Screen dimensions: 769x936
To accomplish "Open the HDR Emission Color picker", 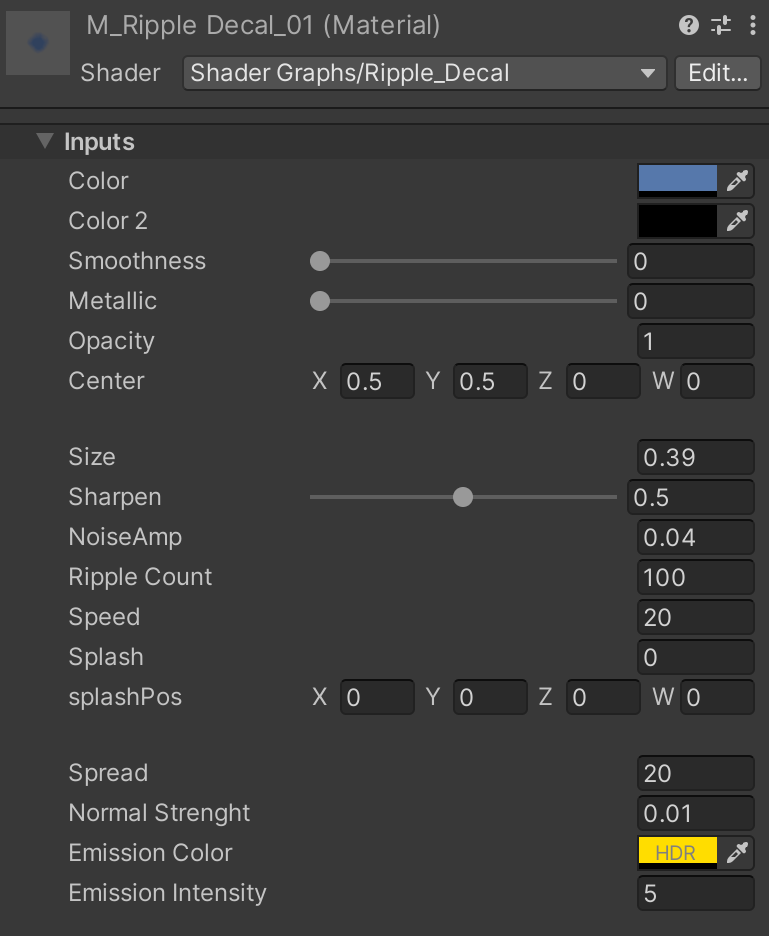I will click(x=677, y=852).
